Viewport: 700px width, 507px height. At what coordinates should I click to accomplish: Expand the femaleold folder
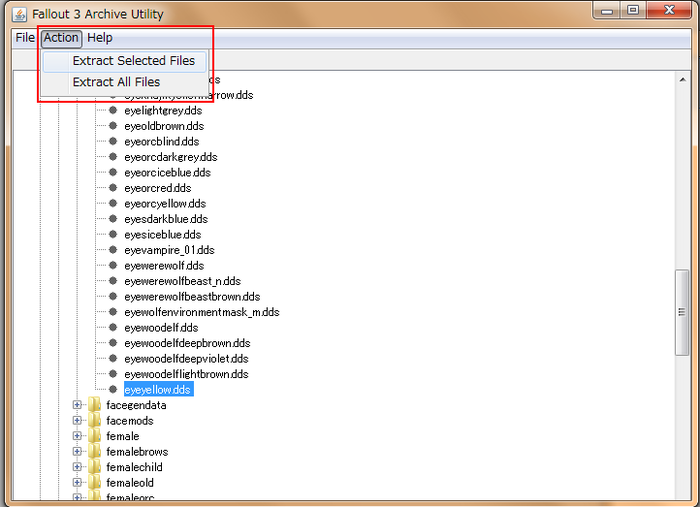77,482
